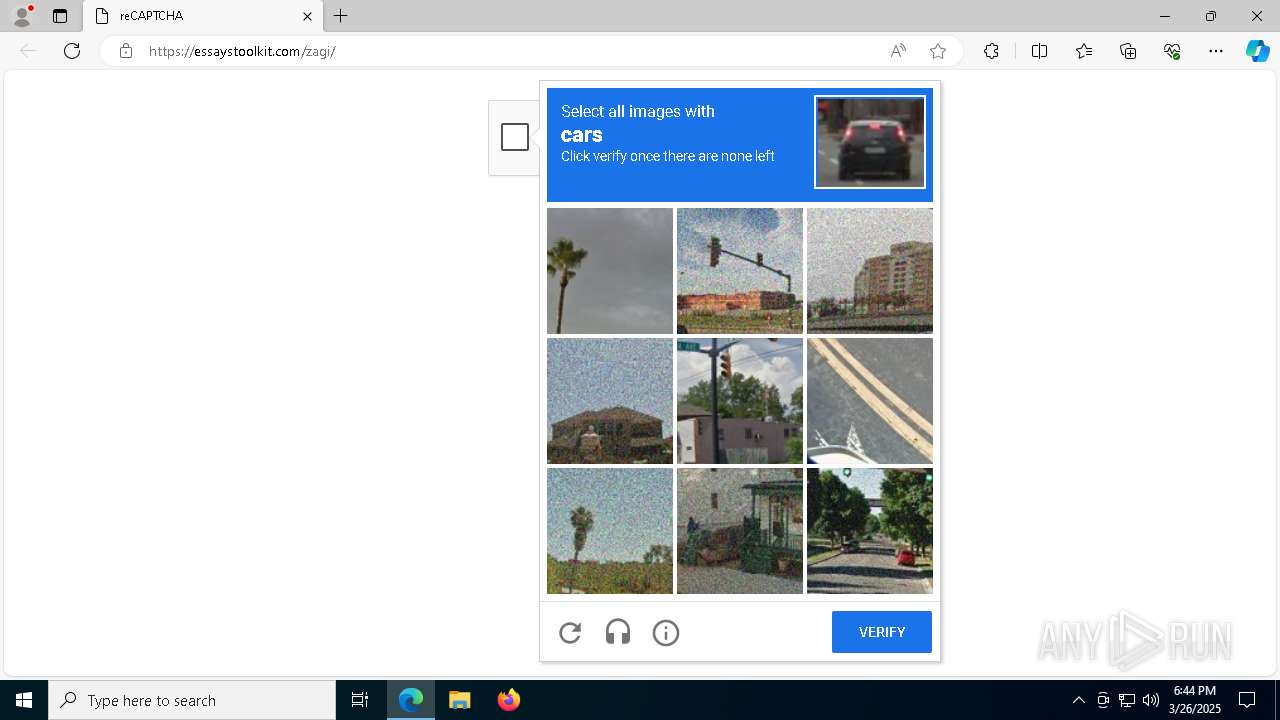
Task: Click the VERIFY button
Action: (x=882, y=632)
